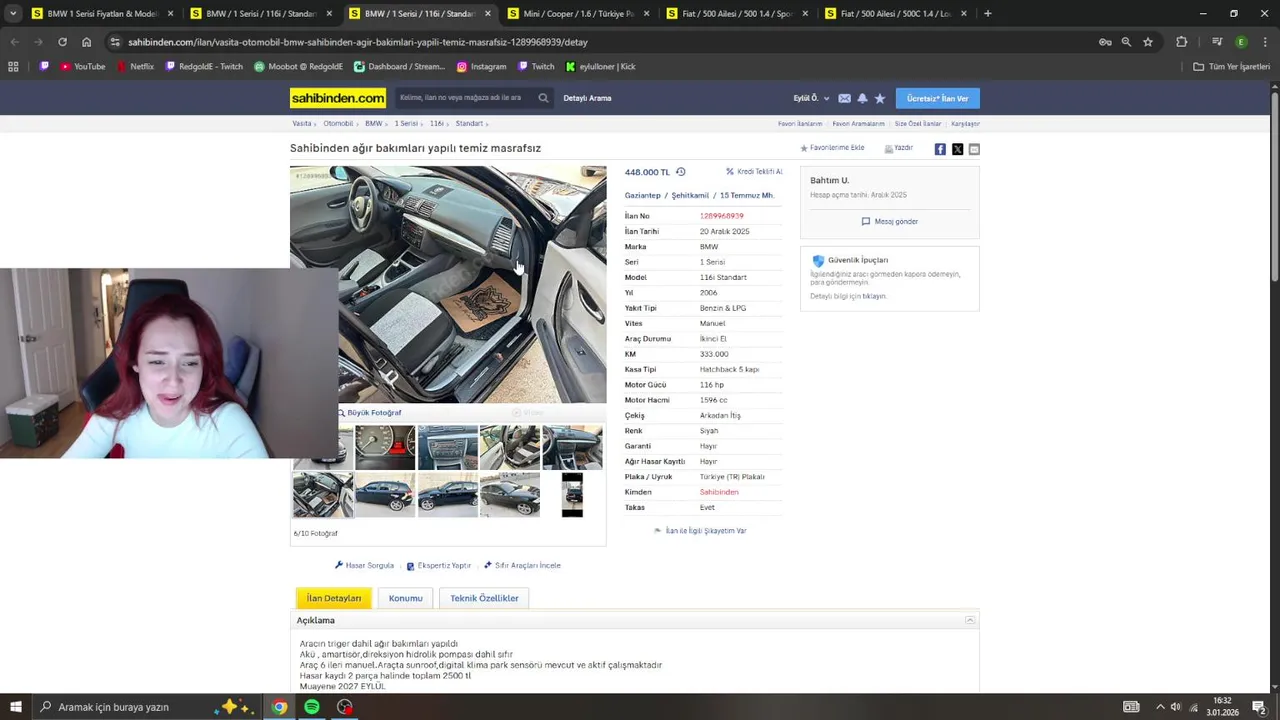Switch to the Mini Cooper 1.6 browser tab
1280x720 pixels.
[579, 14]
